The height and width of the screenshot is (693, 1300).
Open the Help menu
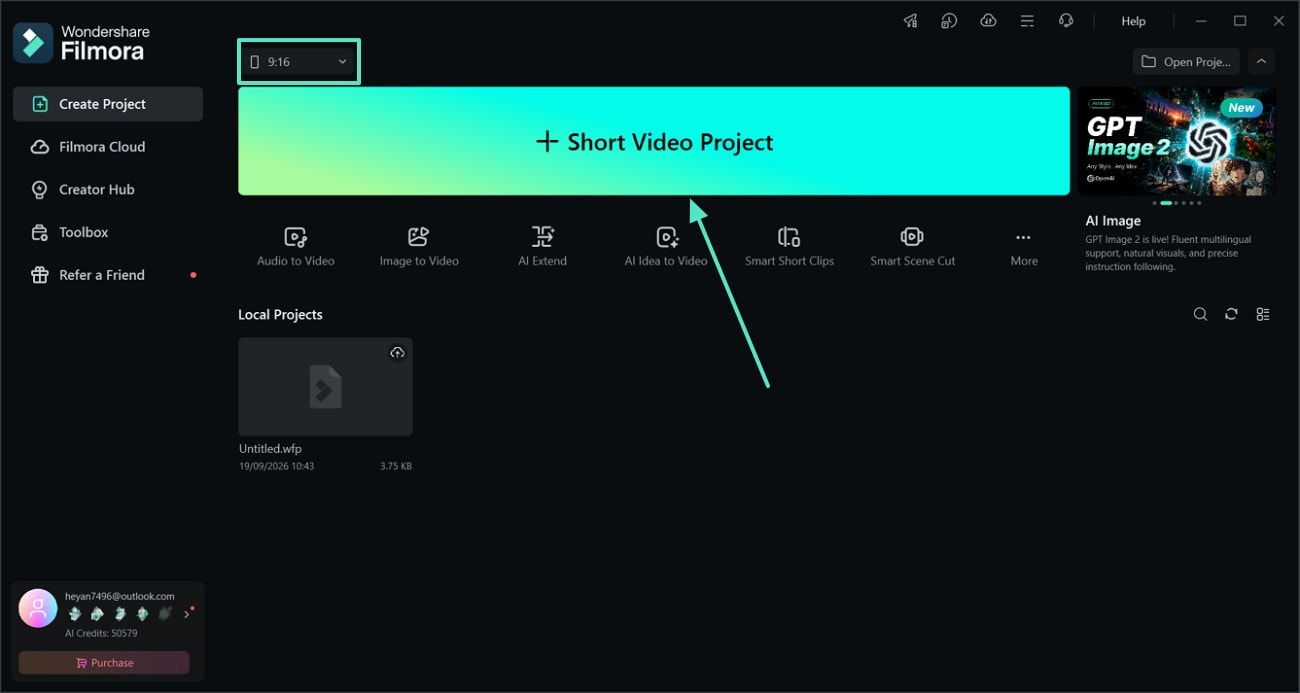[x=1133, y=21]
